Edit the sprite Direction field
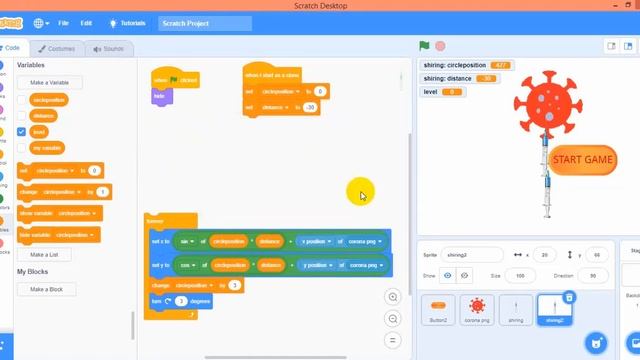Screen dimensions: 640x360 tap(593, 276)
